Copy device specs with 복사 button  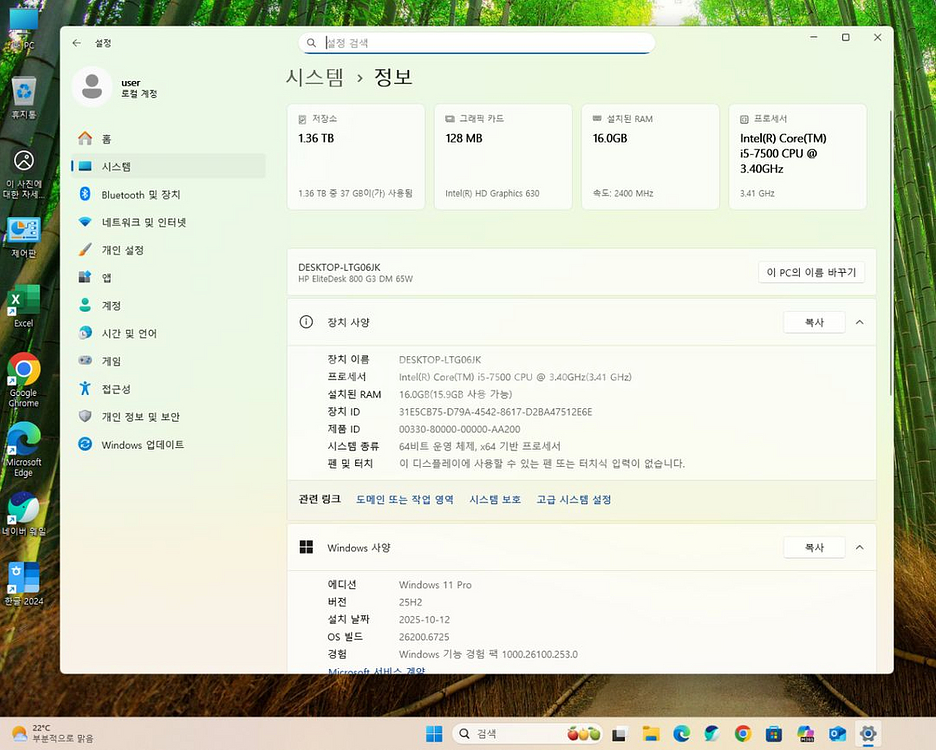click(814, 323)
